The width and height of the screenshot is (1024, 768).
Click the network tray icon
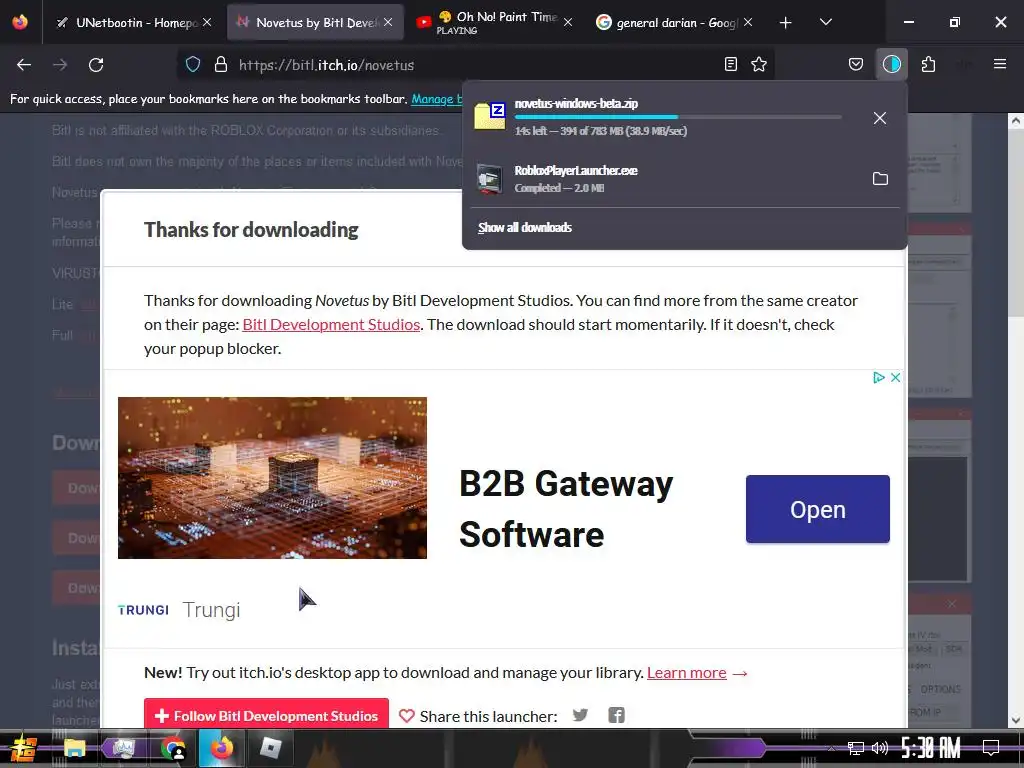click(x=856, y=748)
